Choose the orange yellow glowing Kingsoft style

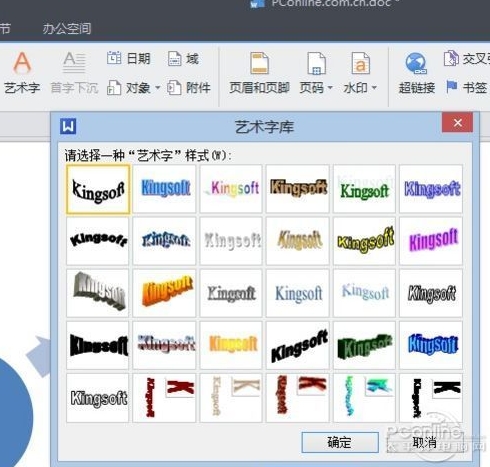231,345
